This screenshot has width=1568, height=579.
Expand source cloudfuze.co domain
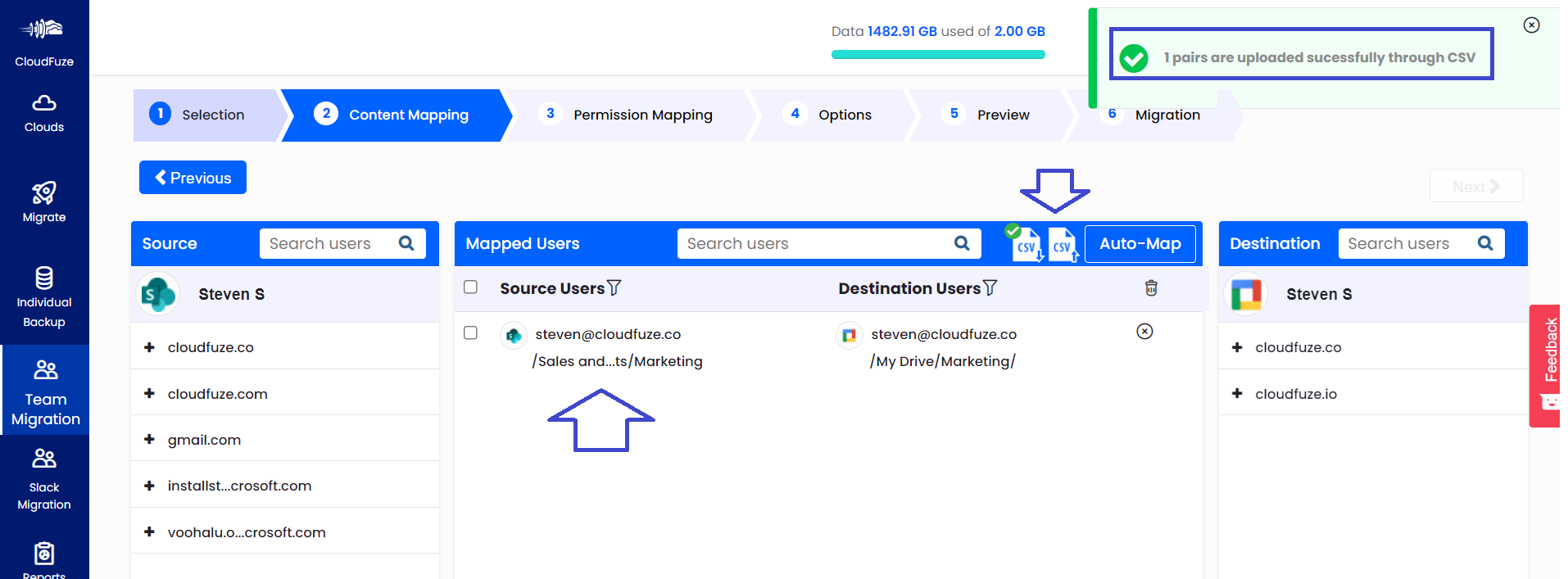pos(149,347)
